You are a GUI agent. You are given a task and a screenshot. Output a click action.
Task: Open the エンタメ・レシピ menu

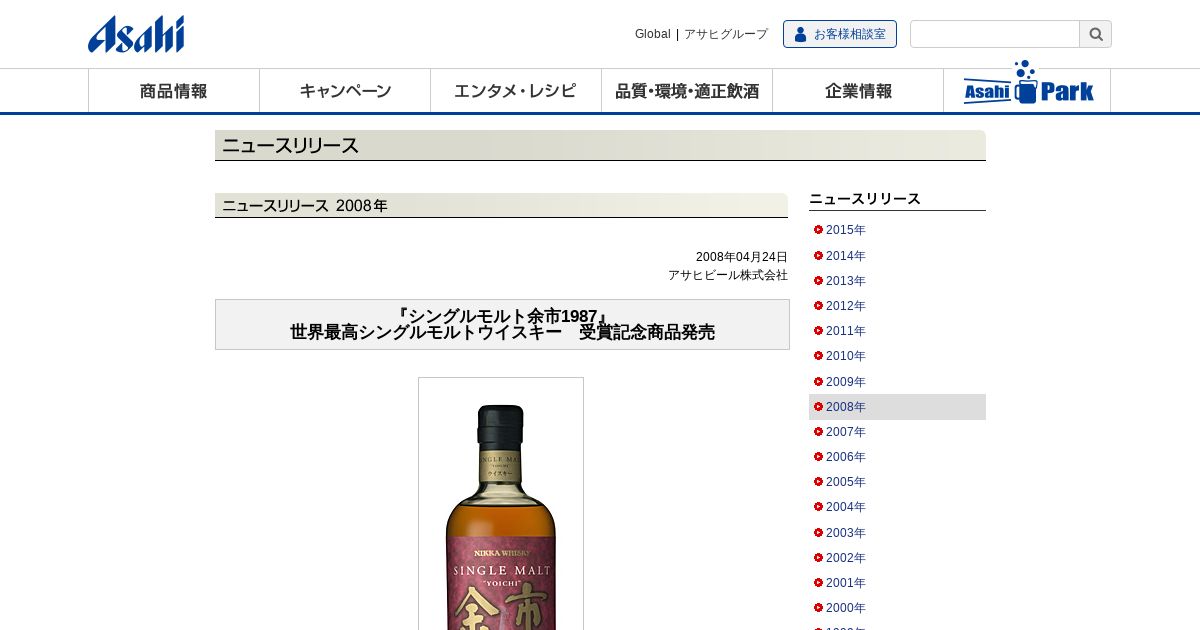[516, 91]
